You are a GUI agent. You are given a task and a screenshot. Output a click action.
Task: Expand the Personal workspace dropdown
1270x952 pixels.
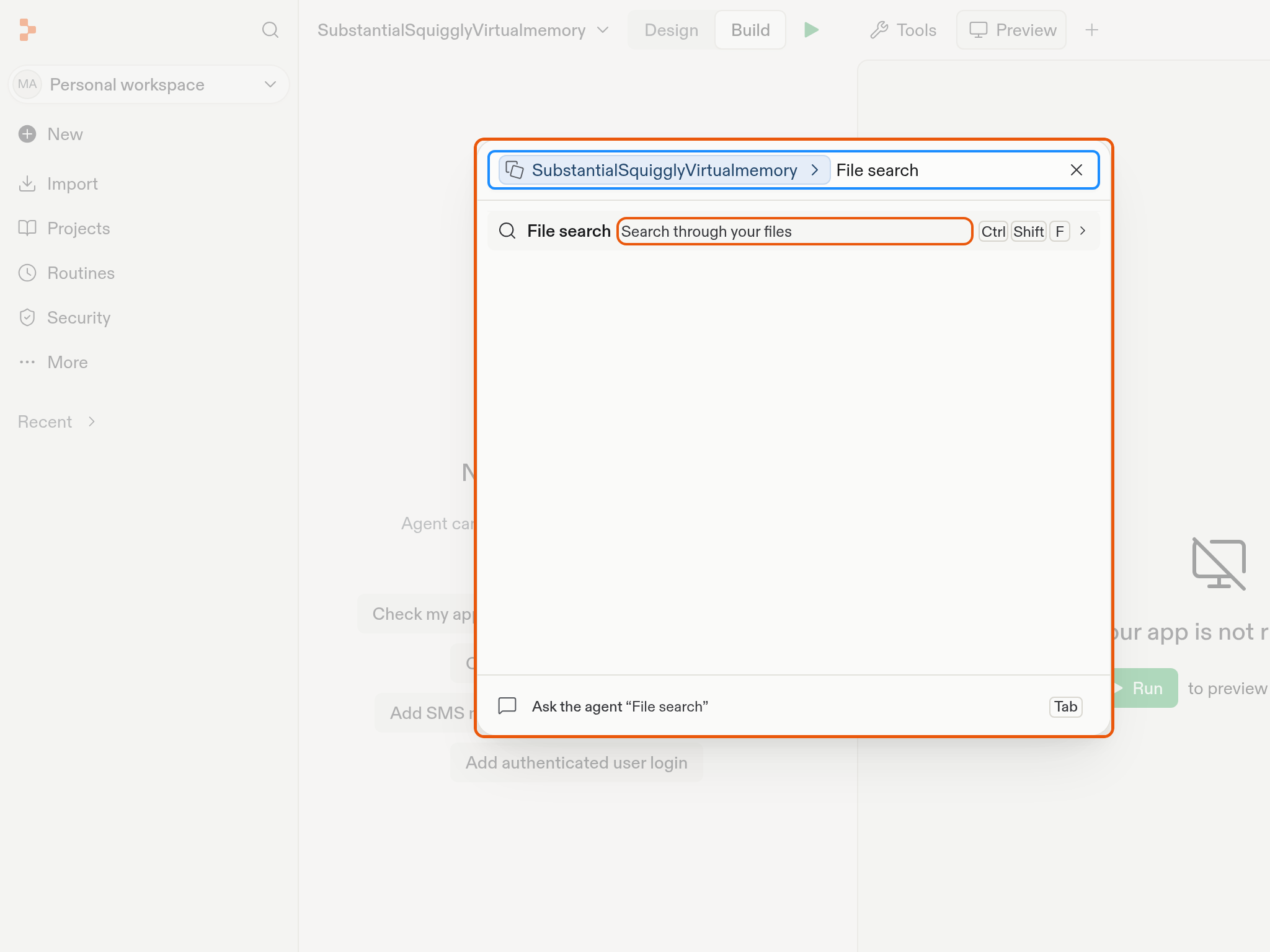(x=149, y=84)
